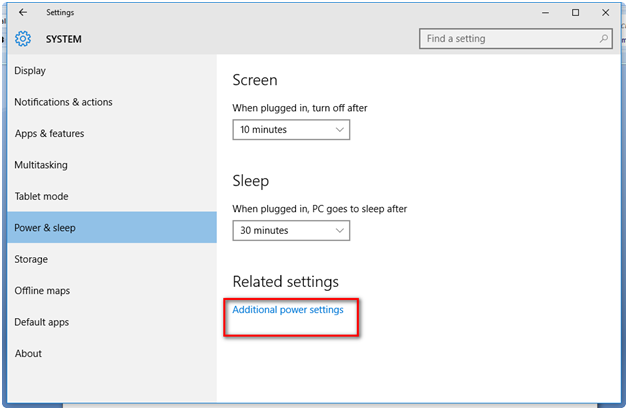628x410 pixels.
Task: Open the screen turn-off time dropdown
Action: (x=291, y=130)
